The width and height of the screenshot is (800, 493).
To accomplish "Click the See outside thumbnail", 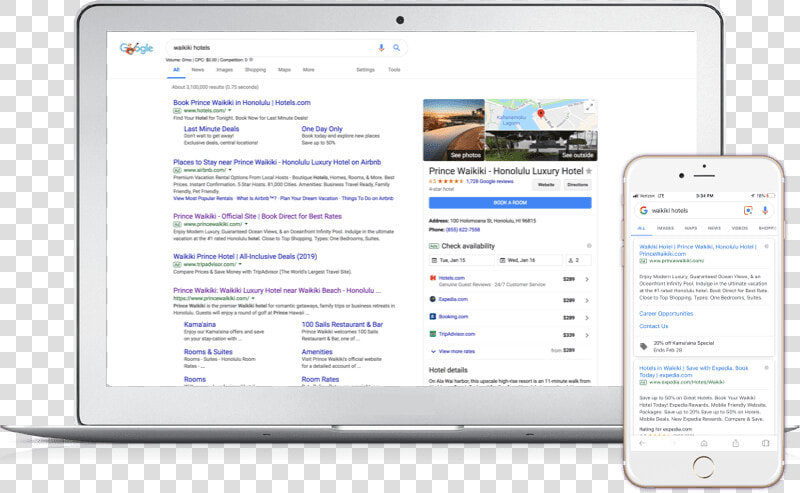I will coord(541,146).
